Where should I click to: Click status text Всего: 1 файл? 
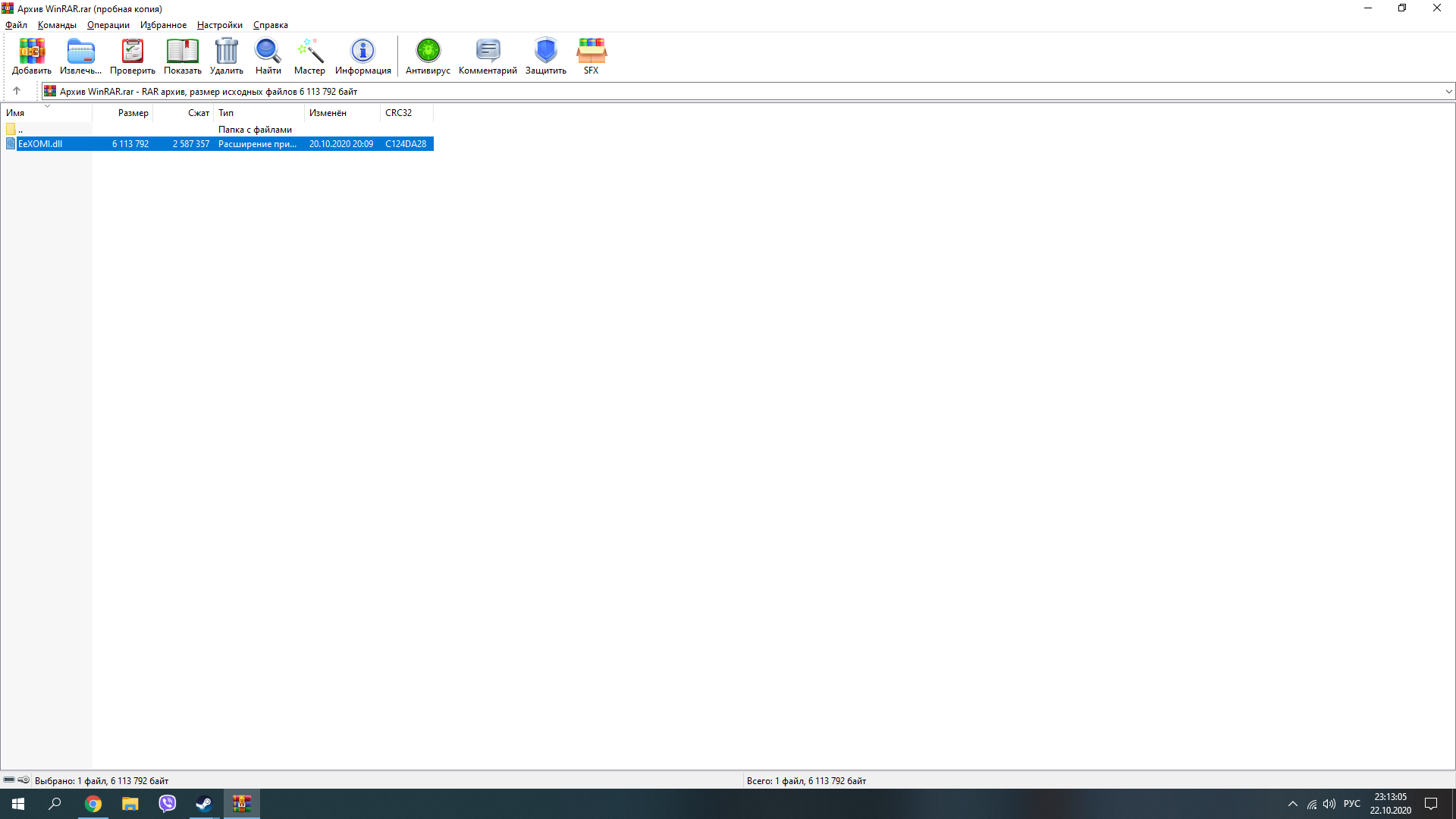pos(775,780)
